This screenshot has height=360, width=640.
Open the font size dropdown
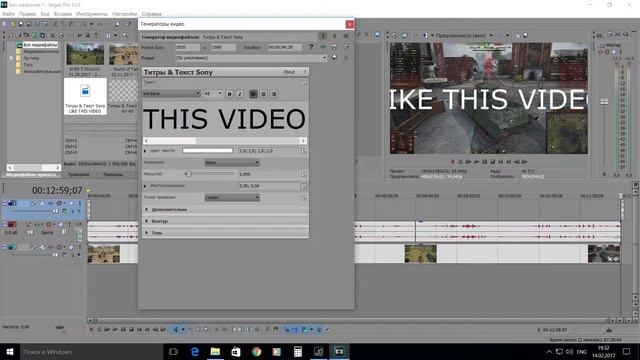[x=213, y=93]
